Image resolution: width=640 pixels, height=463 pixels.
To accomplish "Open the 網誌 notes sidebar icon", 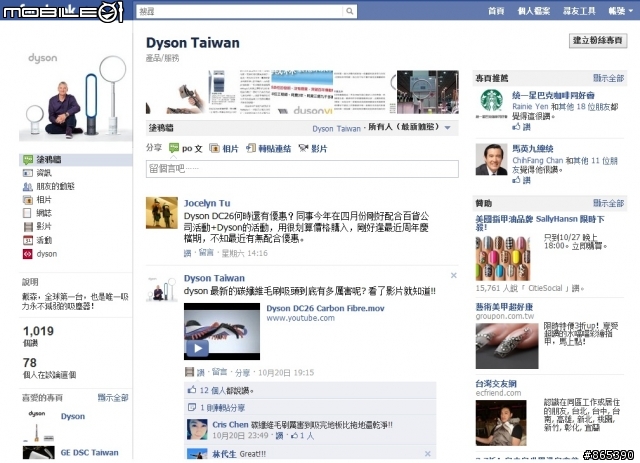I will pos(27,213).
